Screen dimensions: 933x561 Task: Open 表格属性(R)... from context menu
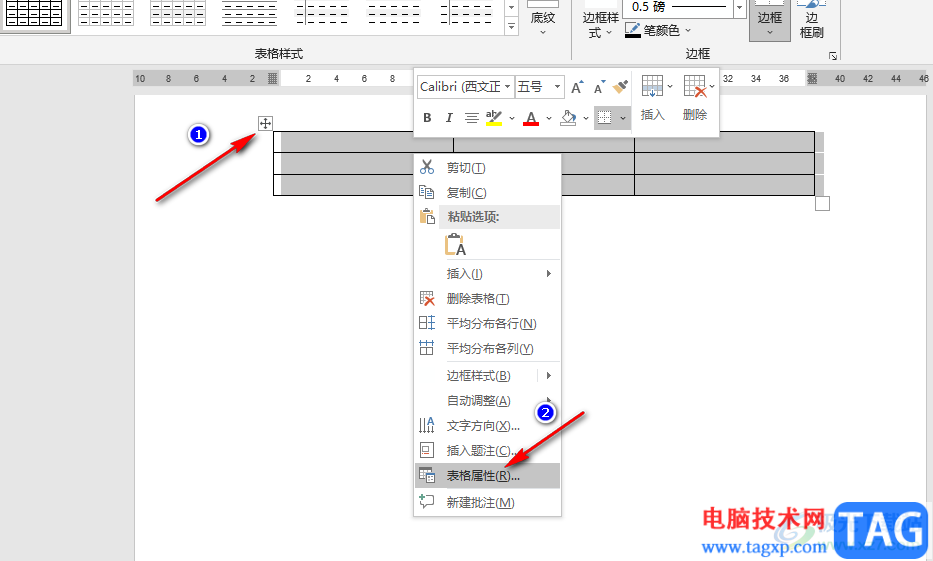pyautogui.click(x=487, y=476)
